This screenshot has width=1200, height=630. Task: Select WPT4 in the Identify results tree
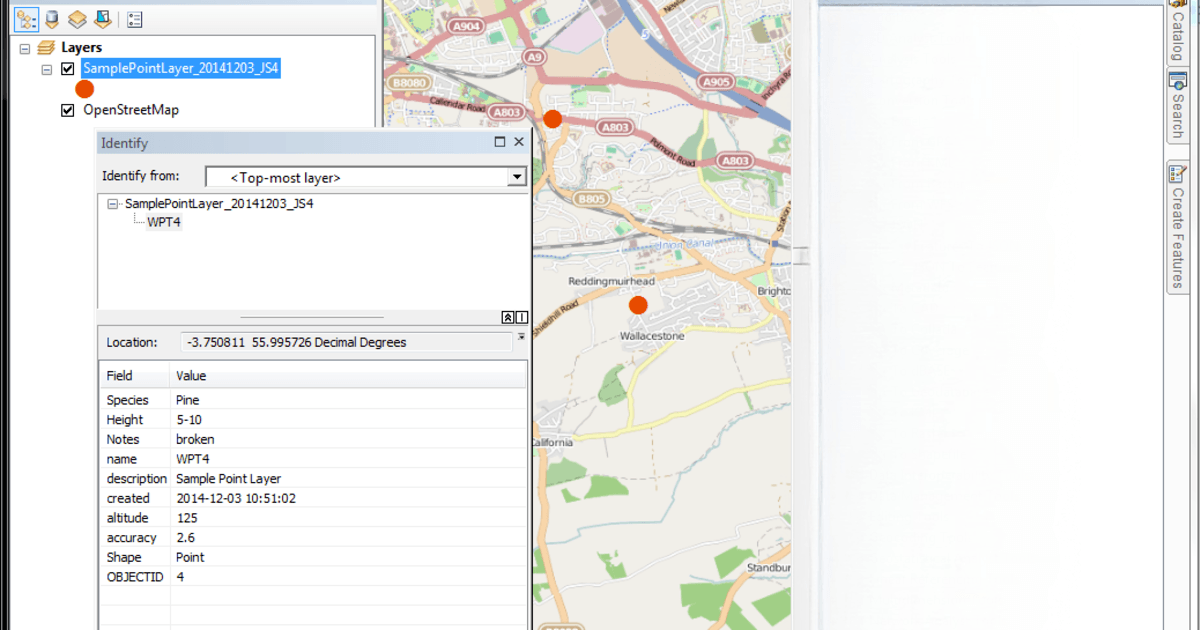[x=164, y=222]
